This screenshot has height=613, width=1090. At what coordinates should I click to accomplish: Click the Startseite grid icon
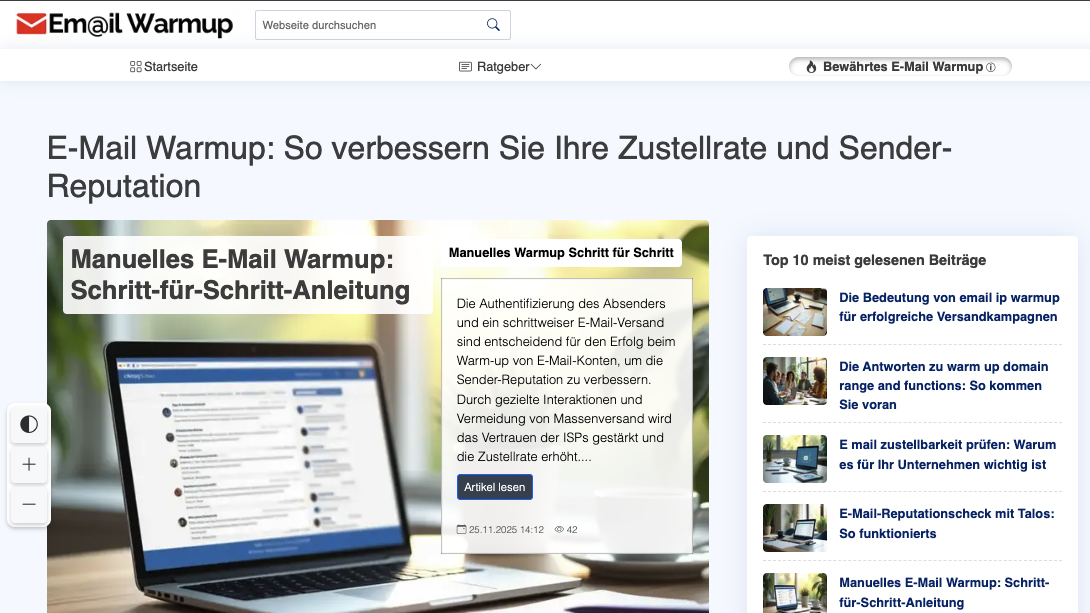(x=136, y=67)
